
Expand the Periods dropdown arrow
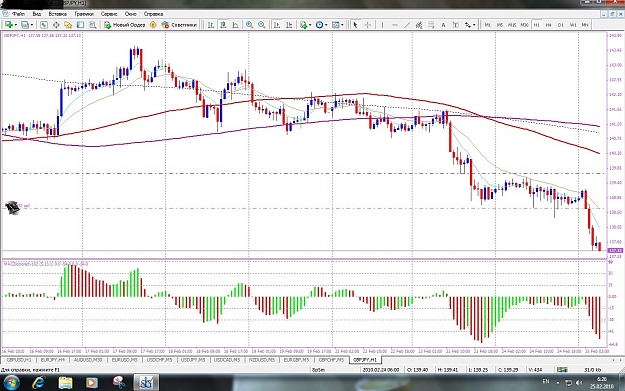[x=326, y=25]
